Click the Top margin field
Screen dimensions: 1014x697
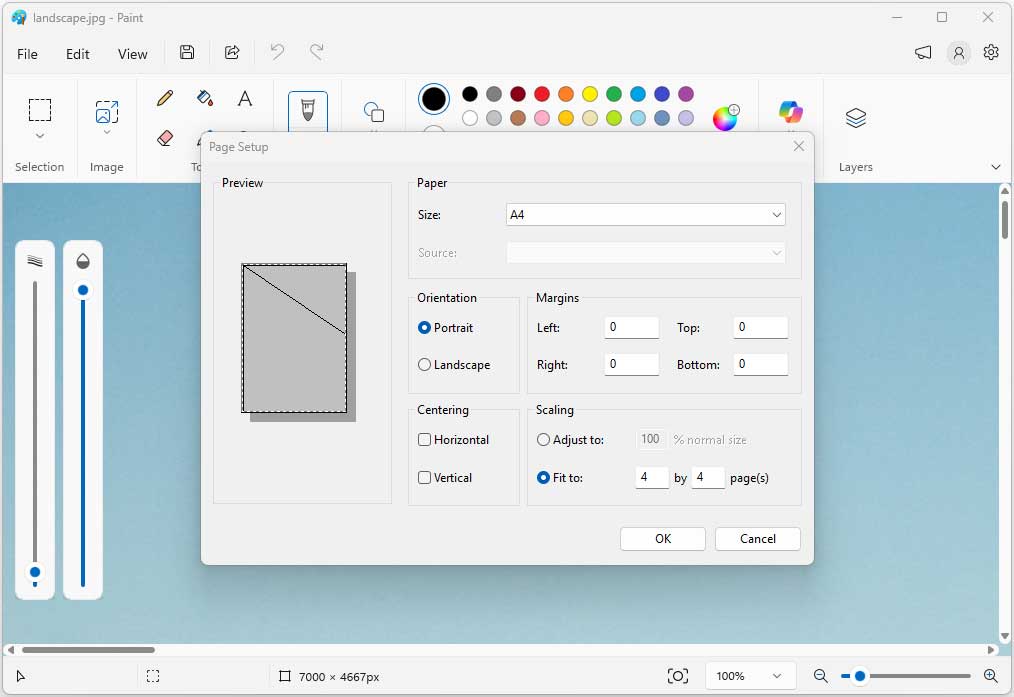pos(760,327)
